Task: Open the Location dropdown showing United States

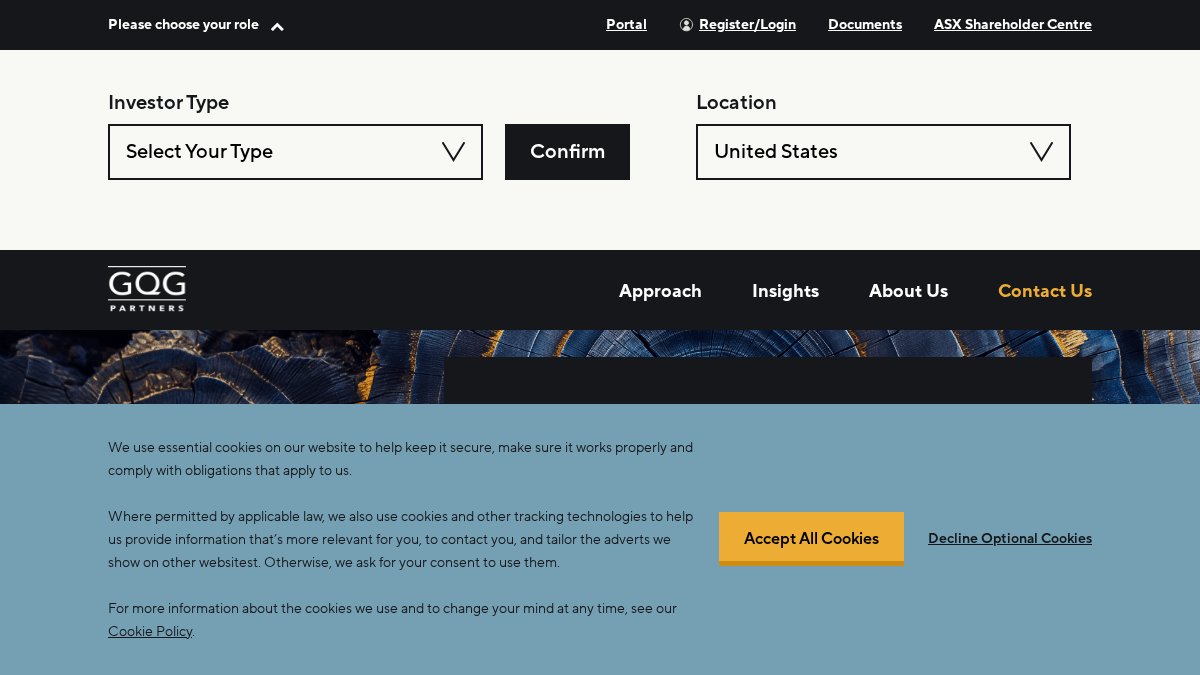Action: click(x=883, y=152)
